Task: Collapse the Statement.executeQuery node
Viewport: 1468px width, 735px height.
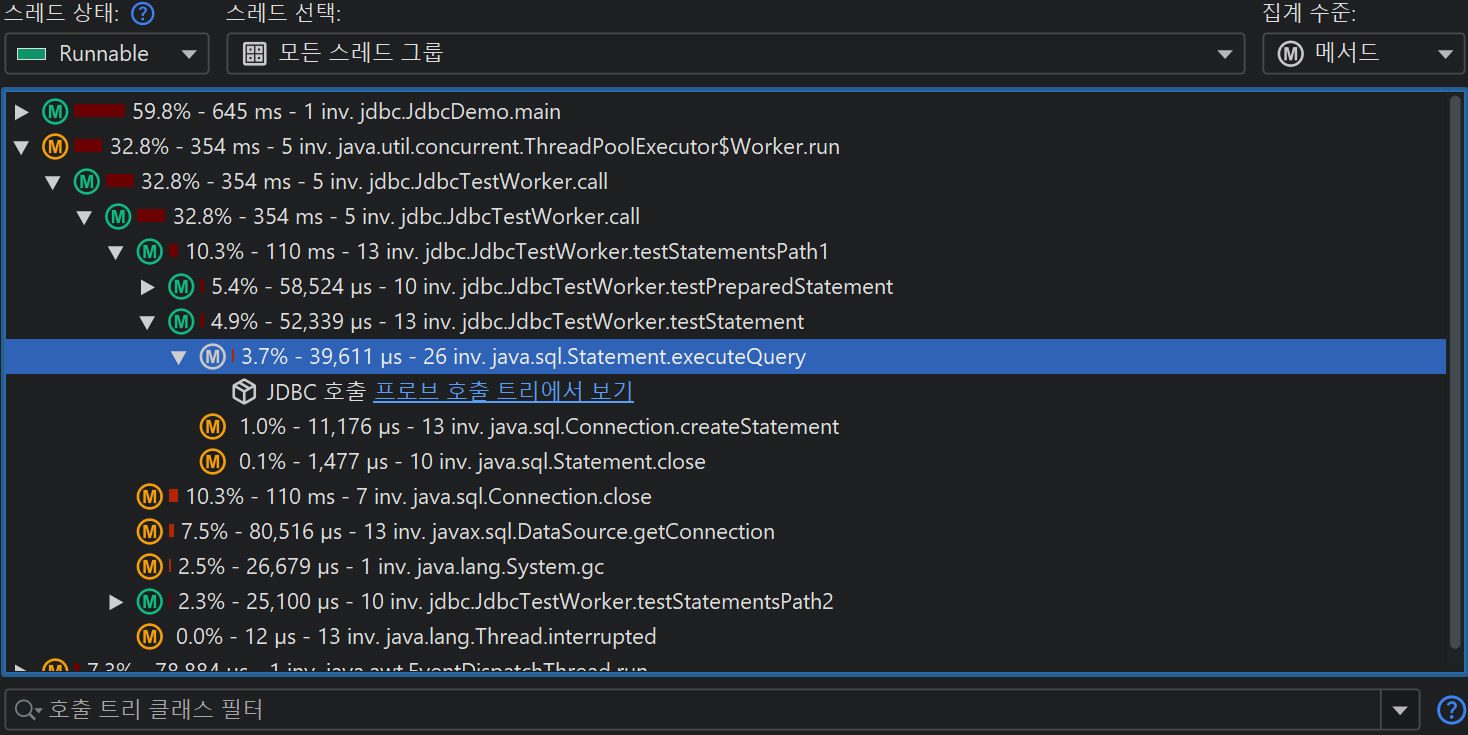Action: pos(179,357)
